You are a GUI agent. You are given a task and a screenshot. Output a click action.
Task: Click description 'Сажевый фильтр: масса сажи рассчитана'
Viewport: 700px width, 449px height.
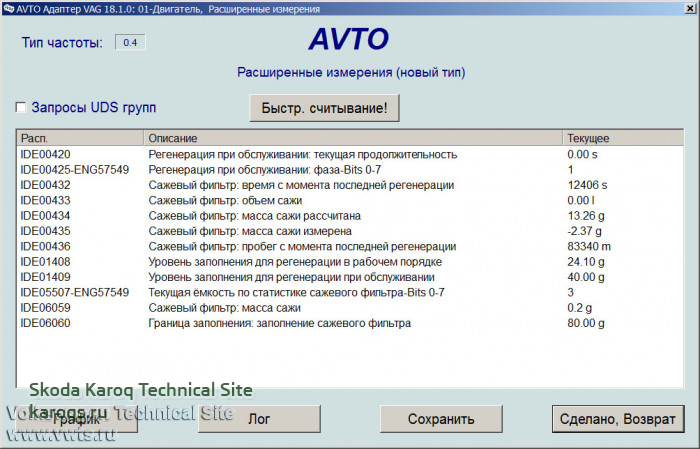click(x=254, y=216)
